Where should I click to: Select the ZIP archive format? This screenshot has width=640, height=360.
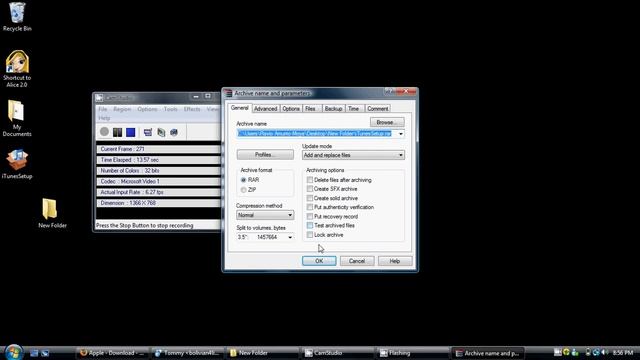[x=243, y=190]
